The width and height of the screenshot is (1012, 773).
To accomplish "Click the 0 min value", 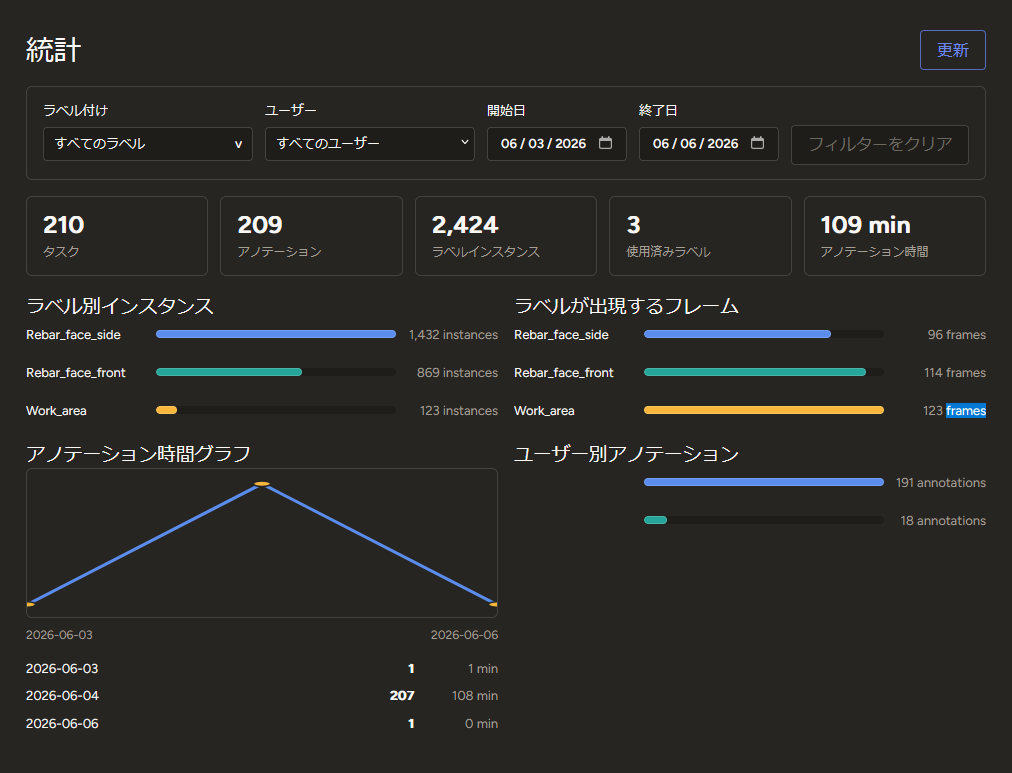I will [x=481, y=724].
